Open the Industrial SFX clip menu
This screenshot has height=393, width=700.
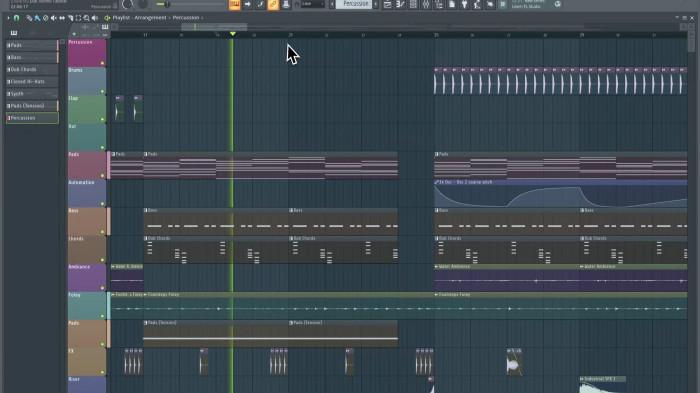click(x=582, y=379)
